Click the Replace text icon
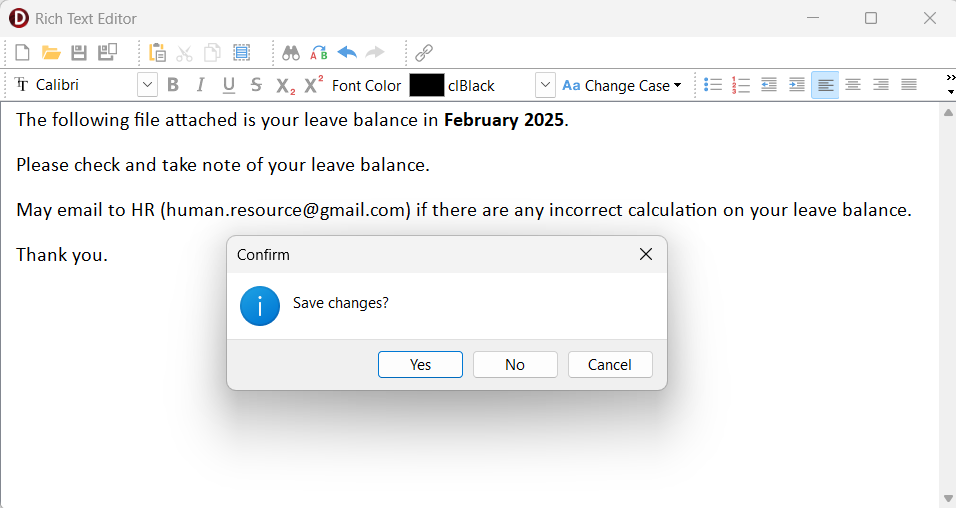 (319, 53)
